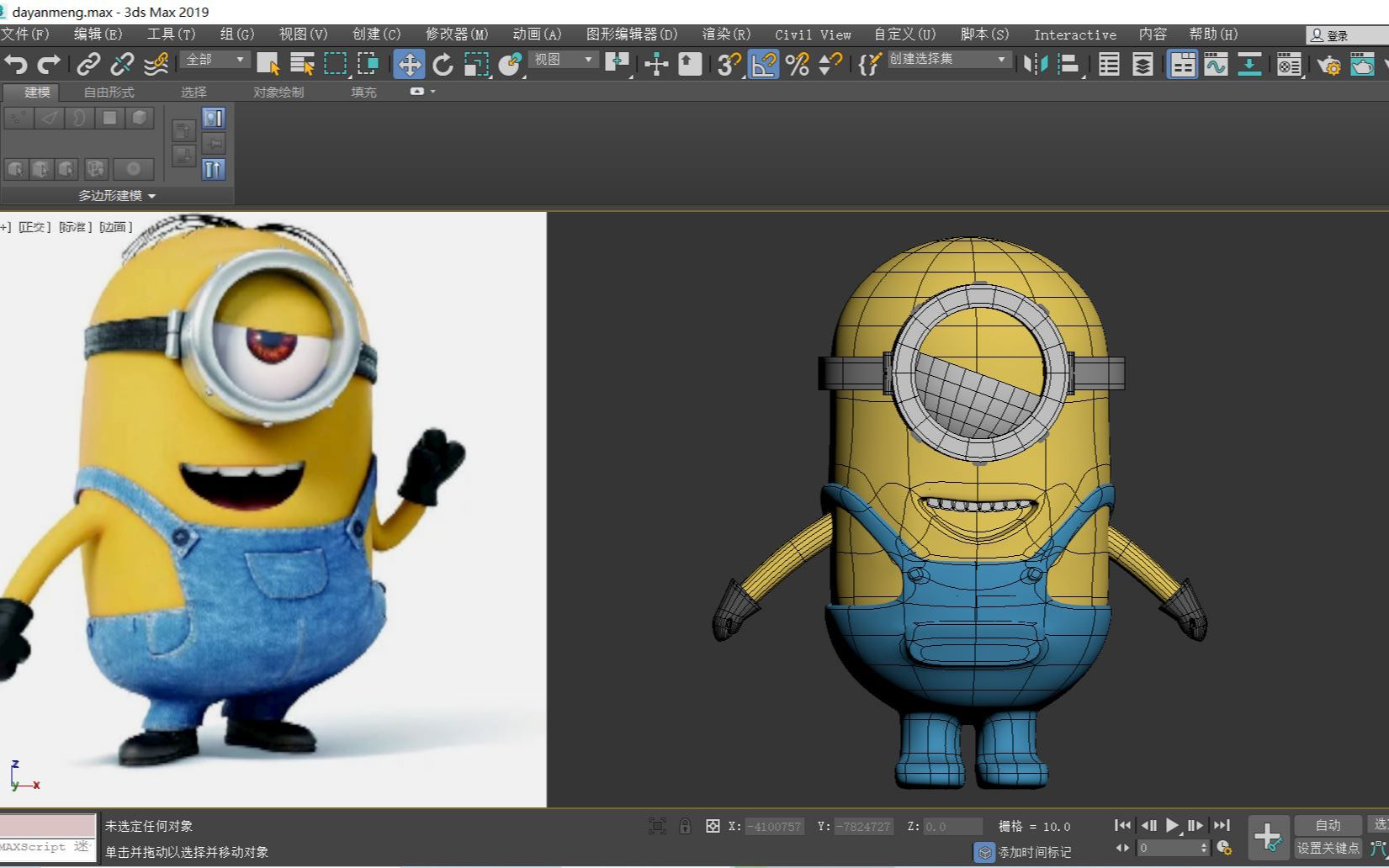Open the 渲染(R) menu
This screenshot has width=1389, height=868.
726,34
